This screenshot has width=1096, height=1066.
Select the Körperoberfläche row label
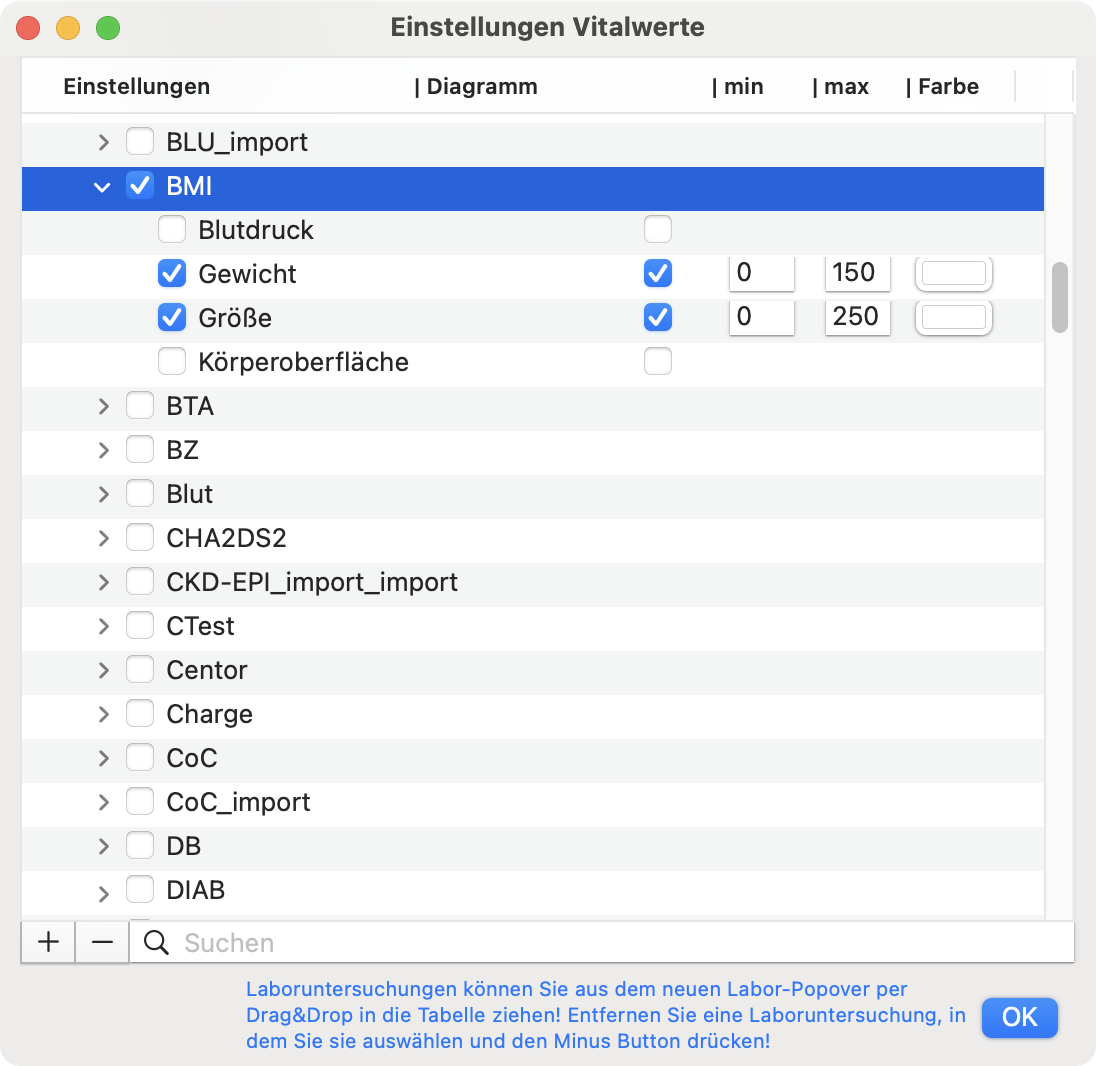[303, 362]
